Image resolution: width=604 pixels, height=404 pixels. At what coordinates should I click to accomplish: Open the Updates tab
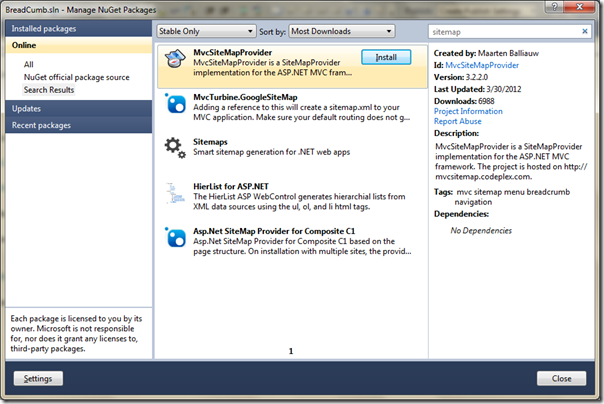click(79, 109)
